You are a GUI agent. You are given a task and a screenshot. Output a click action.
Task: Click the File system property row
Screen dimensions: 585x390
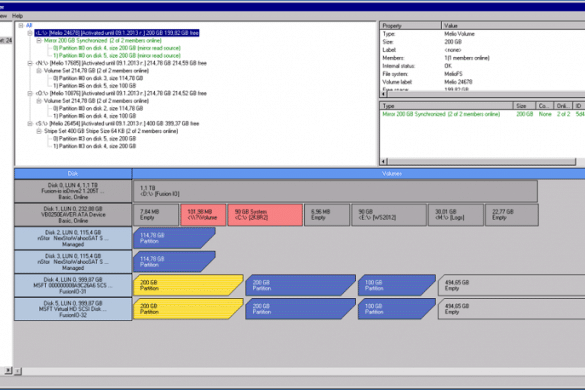pyautogui.click(x=483, y=74)
